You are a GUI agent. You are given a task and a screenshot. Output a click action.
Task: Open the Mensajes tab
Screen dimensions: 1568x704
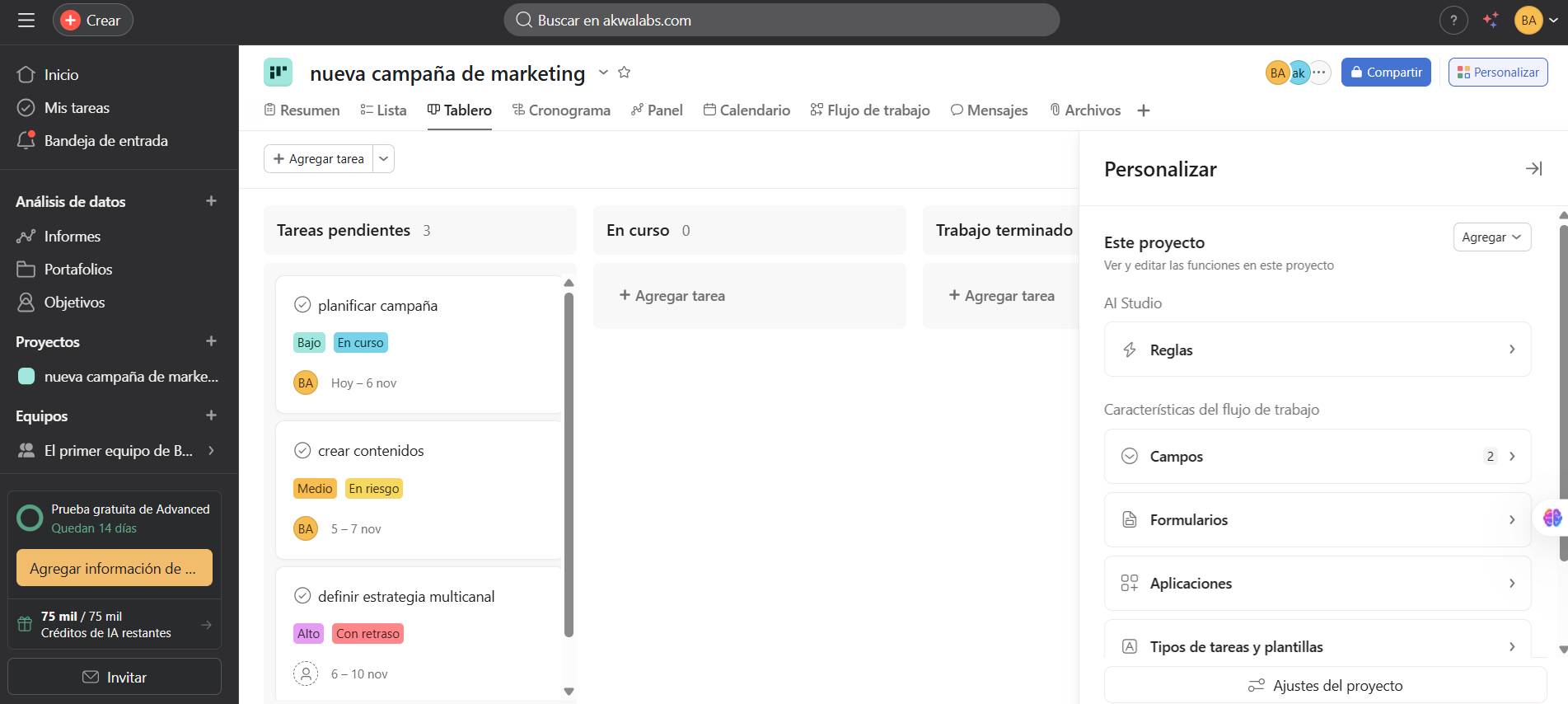989,110
